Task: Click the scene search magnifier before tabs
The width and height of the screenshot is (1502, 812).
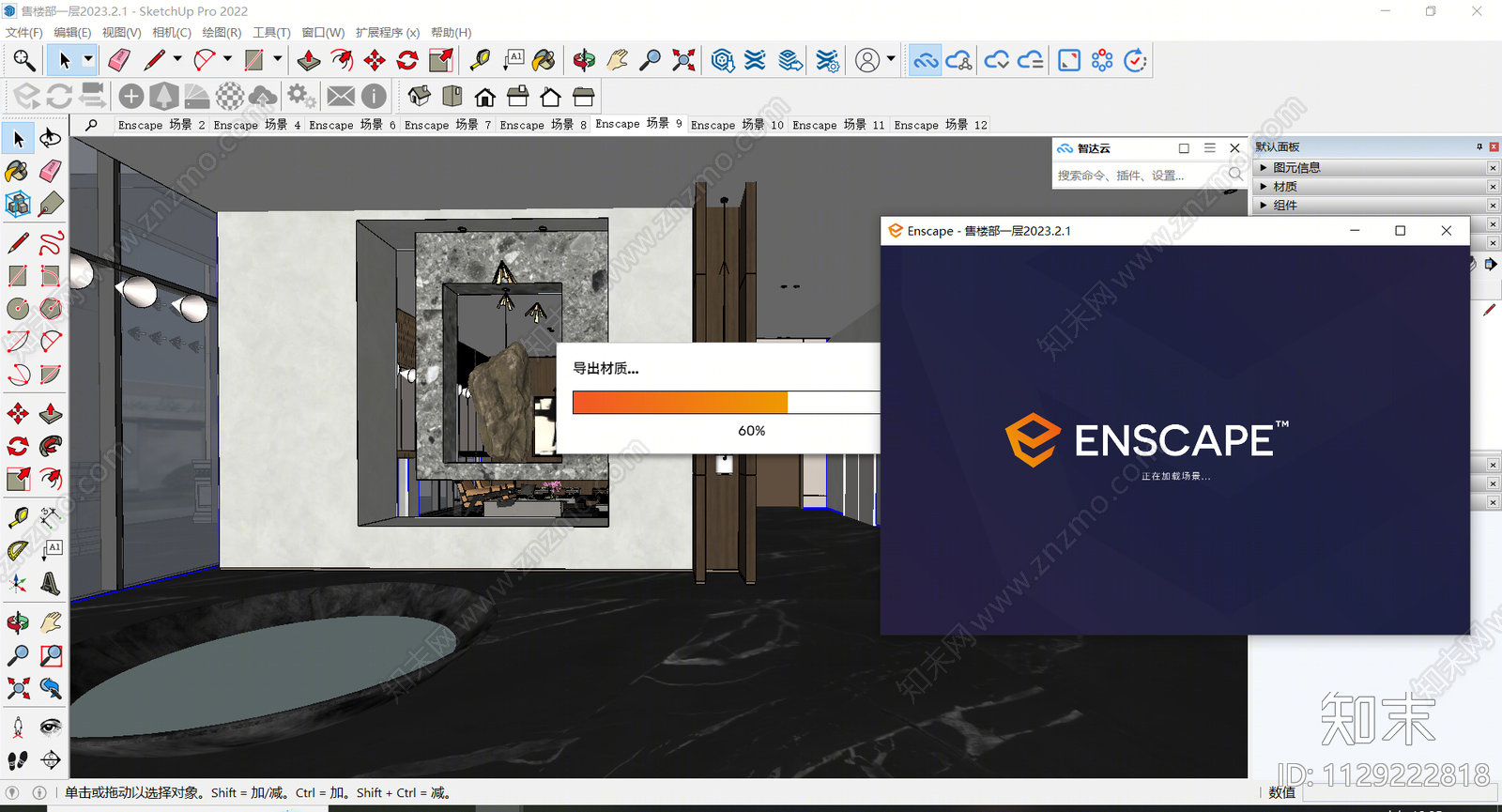Action: [91, 125]
